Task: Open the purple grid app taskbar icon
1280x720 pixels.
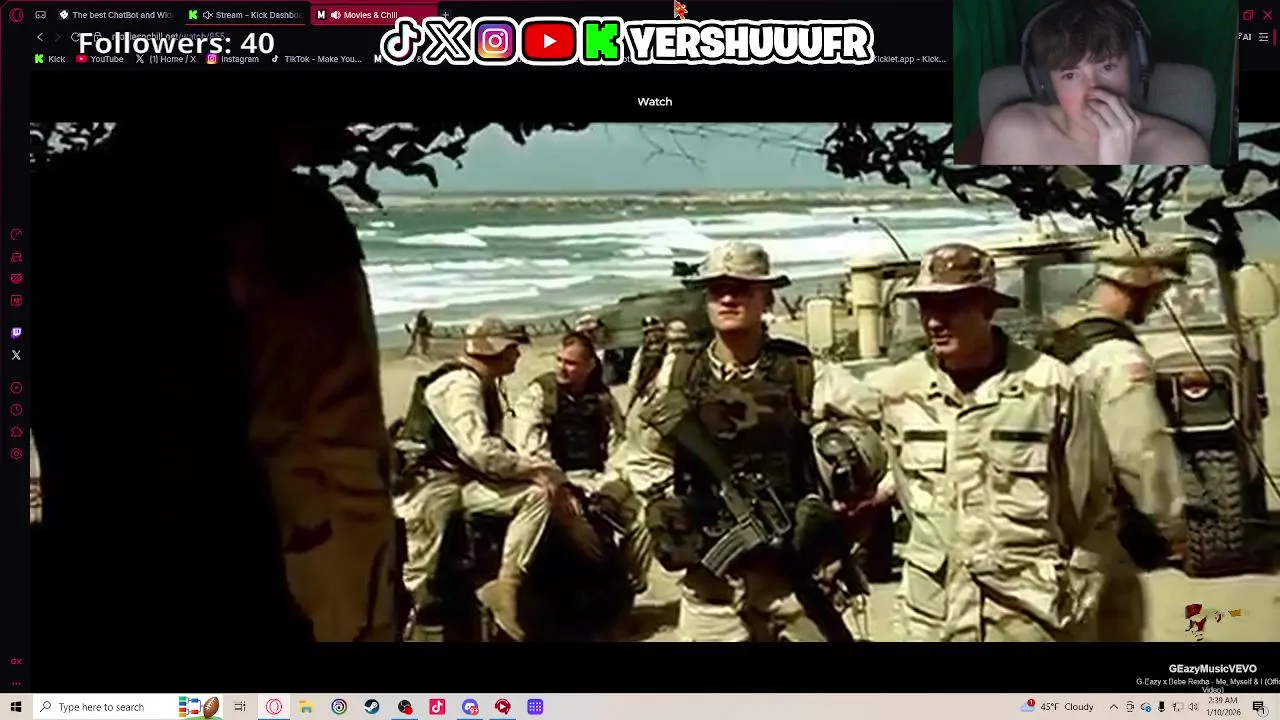Action: 535,707
